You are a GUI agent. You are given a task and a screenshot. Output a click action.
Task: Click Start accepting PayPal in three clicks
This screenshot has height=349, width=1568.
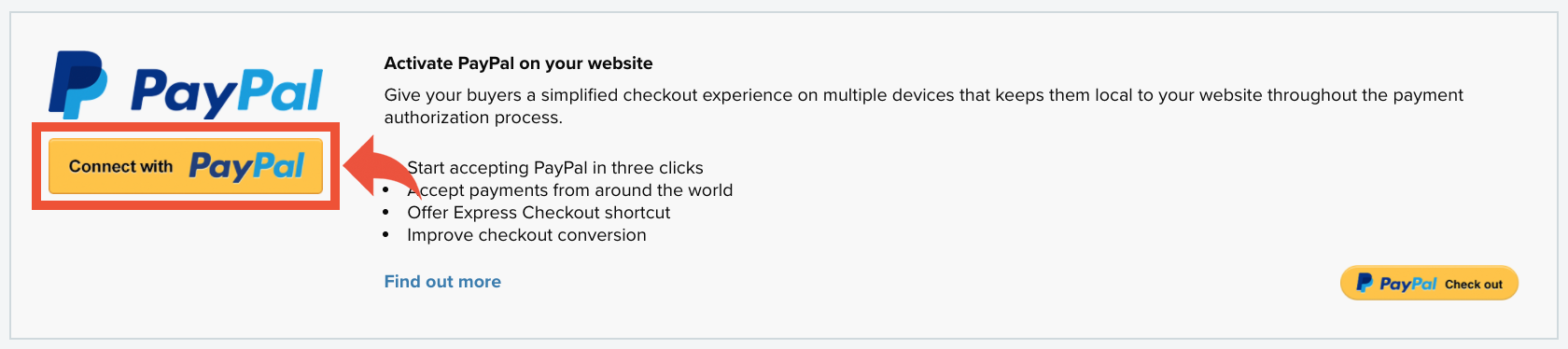pos(555,168)
